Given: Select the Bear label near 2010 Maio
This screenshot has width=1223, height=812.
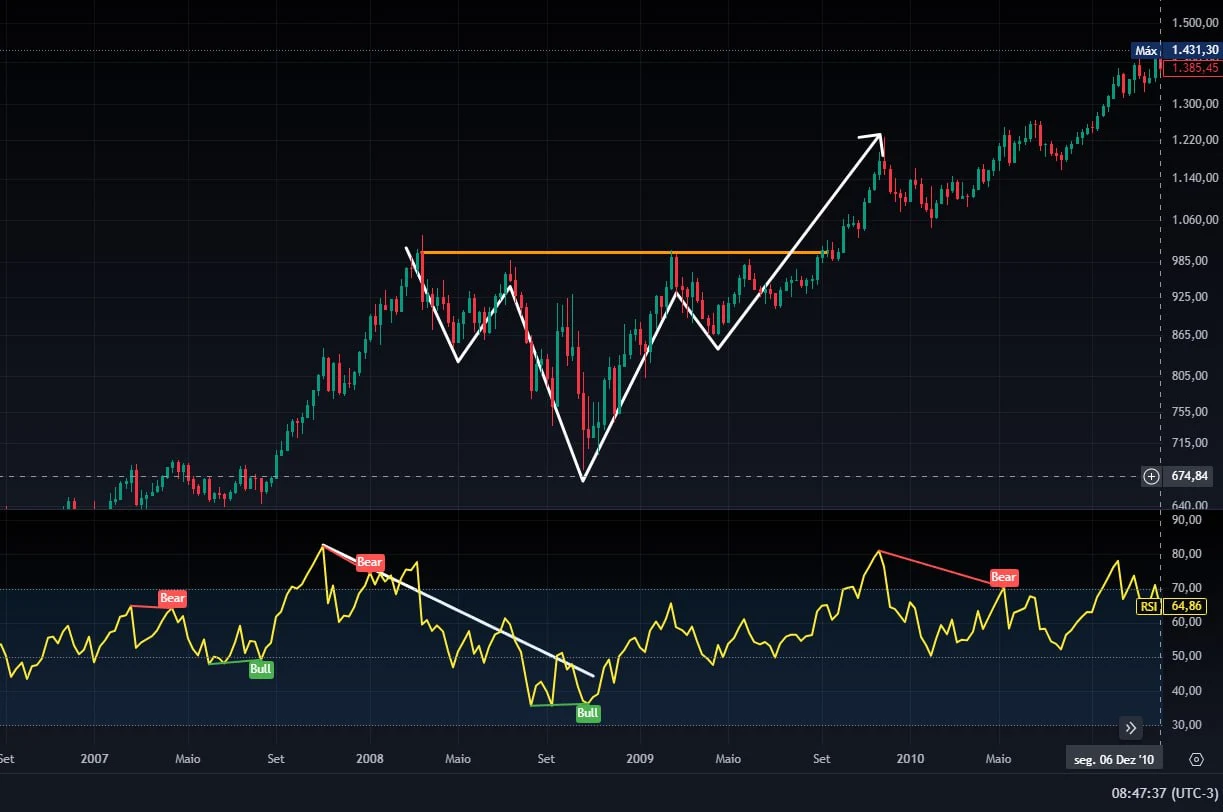Looking at the screenshot, I should tap(1003, 577).
